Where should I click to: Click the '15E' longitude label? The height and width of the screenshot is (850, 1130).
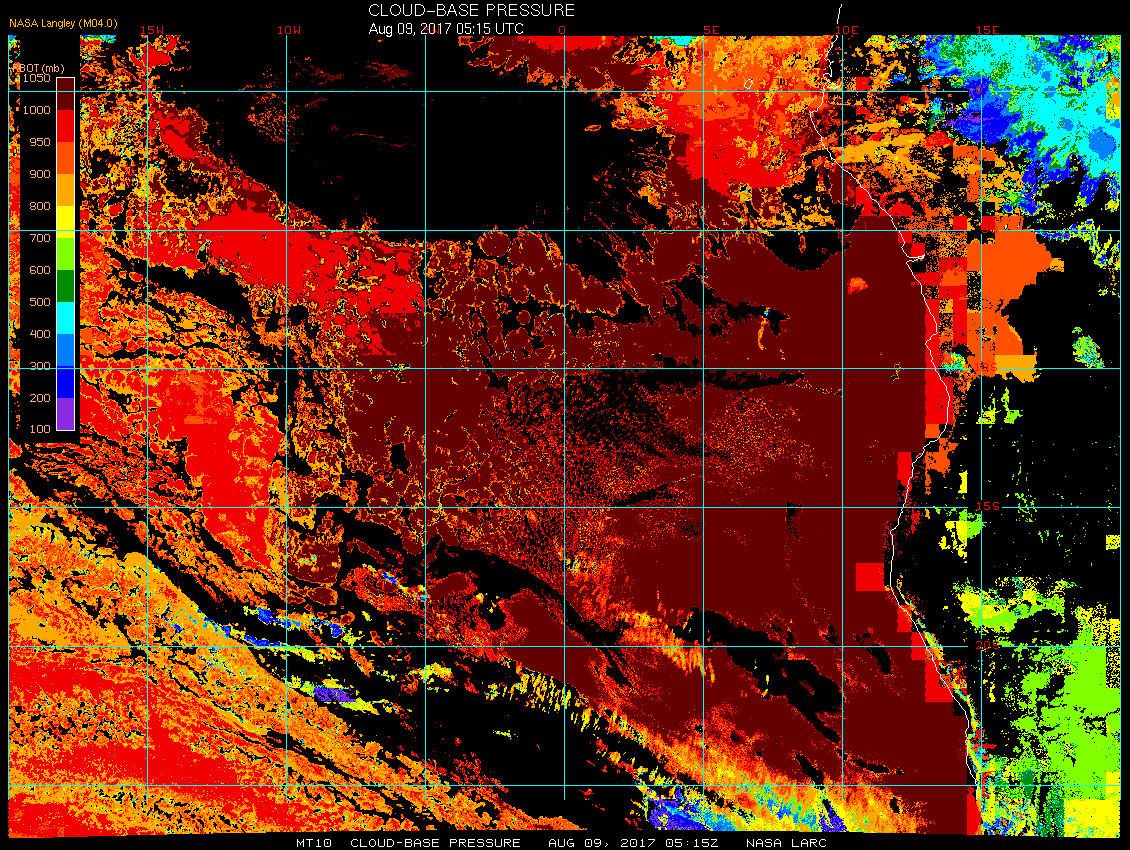coord(987,30)
